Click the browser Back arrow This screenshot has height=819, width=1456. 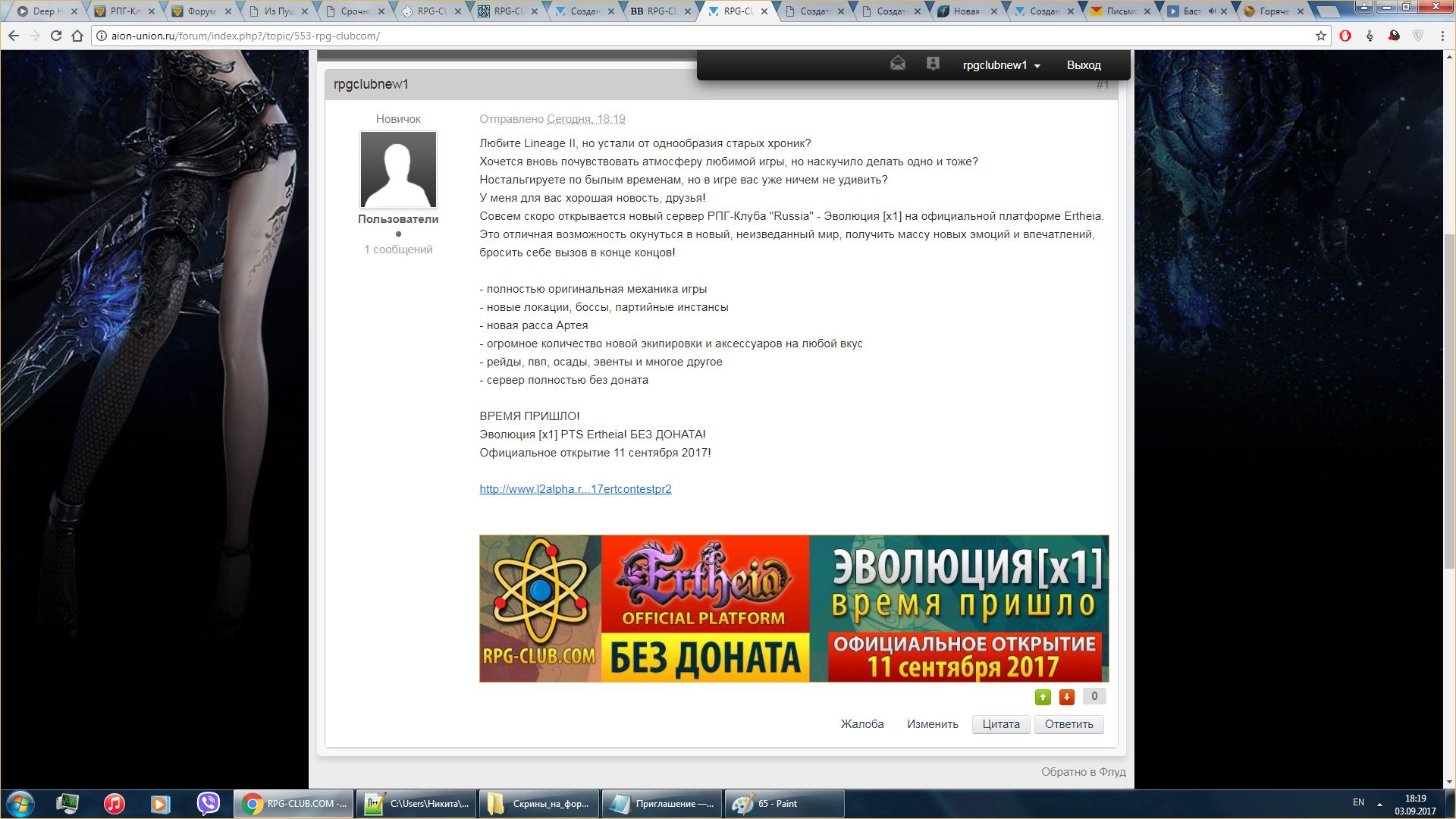pos(14,36)
